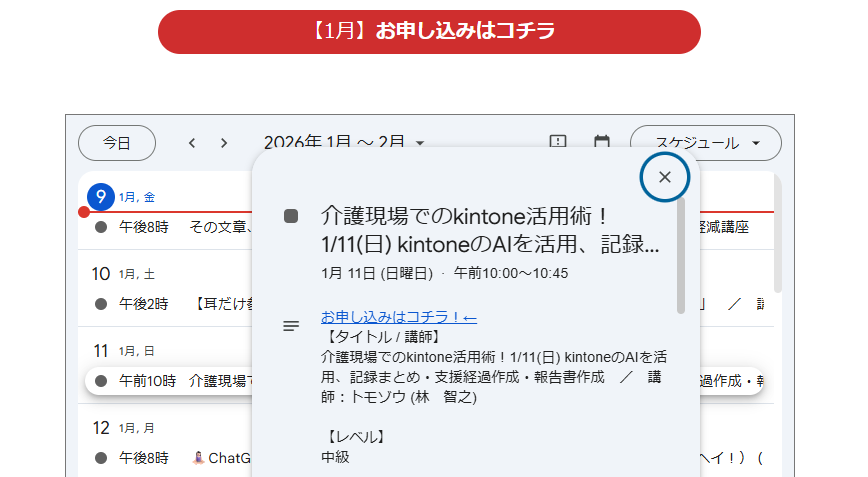Click the 12 1月, 月 date heading
This screenshot has width=868, height=477.
123,428
